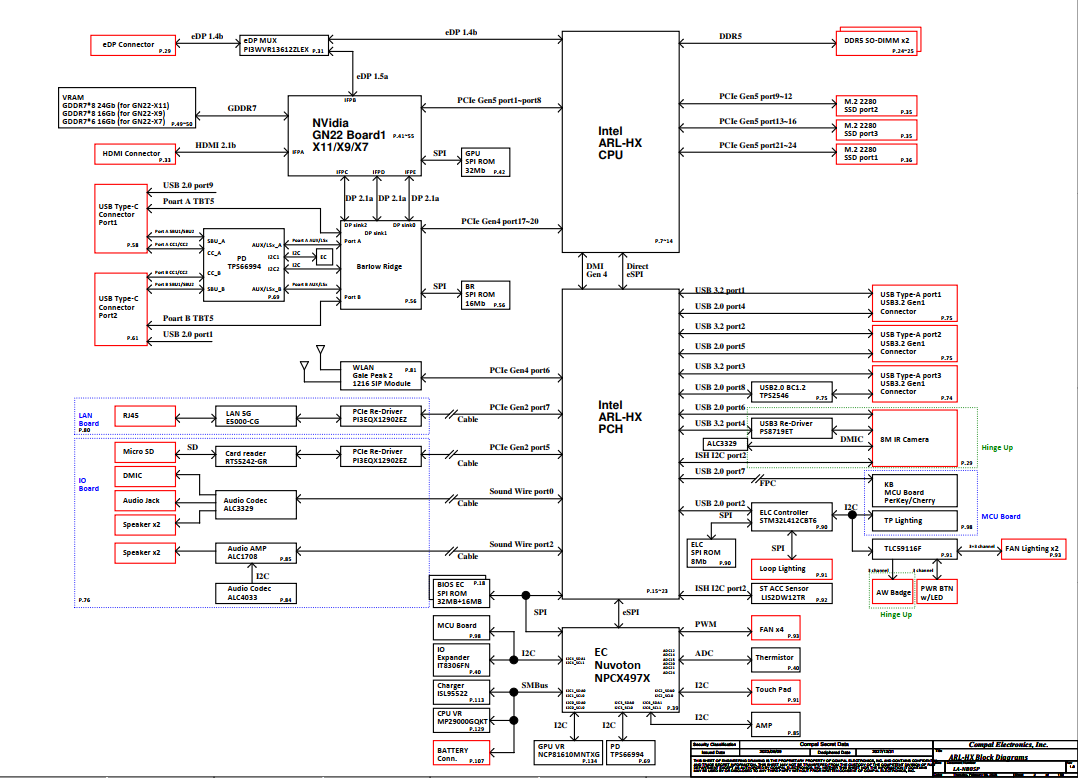The height and width of the screenshot is (778, 1078).
Task: Click the WLAN antenna symbol
Action: [x=320, y=353]
